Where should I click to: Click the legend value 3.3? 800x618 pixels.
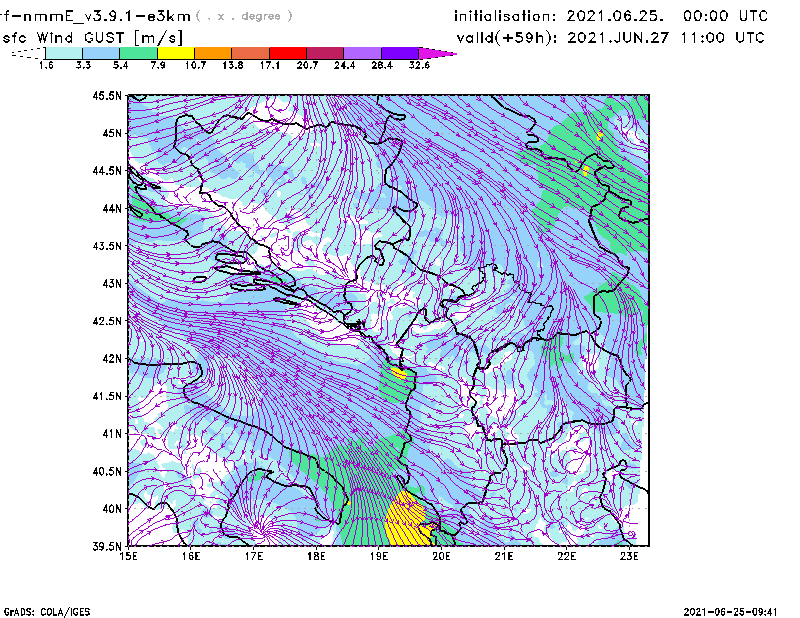point(83,65)
